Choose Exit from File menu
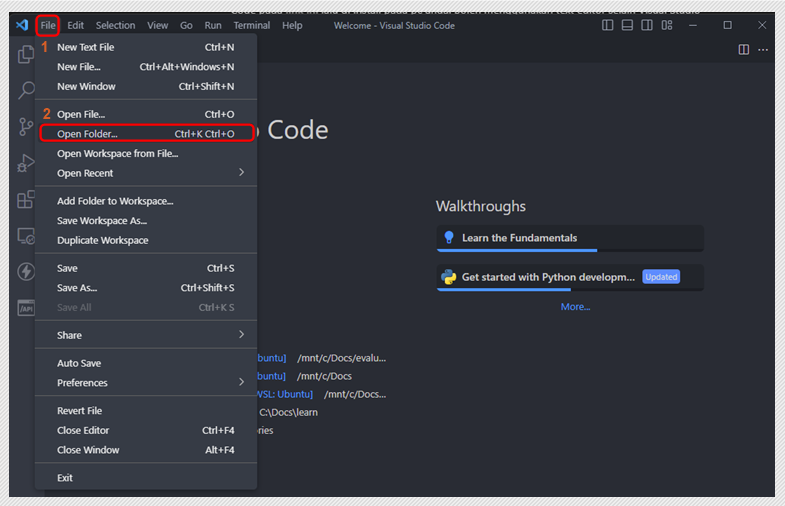Image resolution: width=785 pixels, height=506 pixels. pyautogui.click(x=146, y=477)
